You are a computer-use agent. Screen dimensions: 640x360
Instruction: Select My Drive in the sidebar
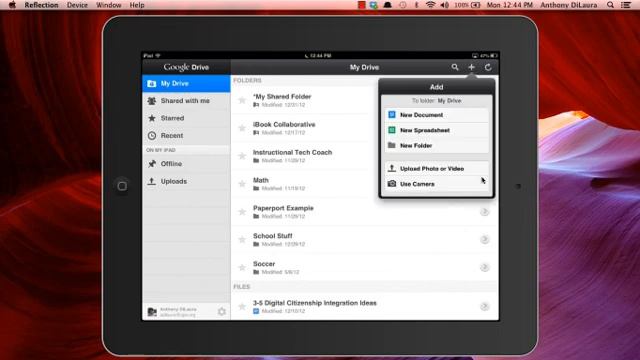pyautogui.click(x=186, y=83)
